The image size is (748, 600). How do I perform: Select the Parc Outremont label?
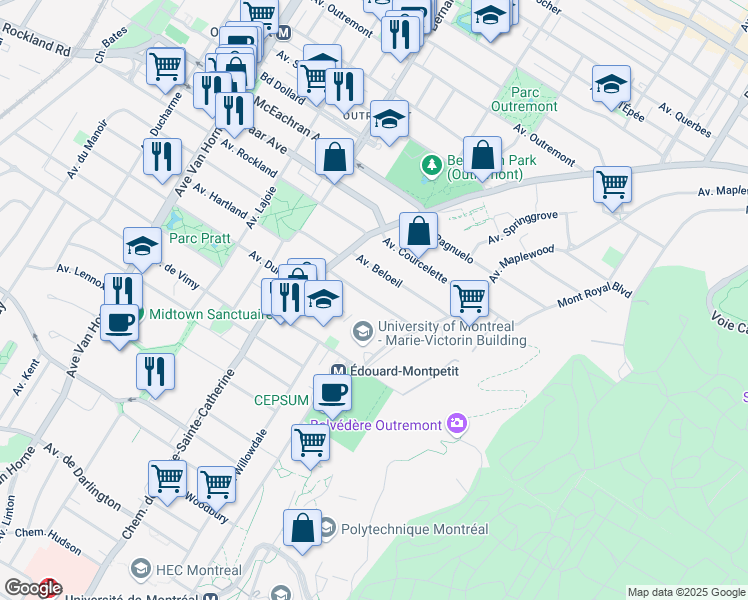click(524, 99)
